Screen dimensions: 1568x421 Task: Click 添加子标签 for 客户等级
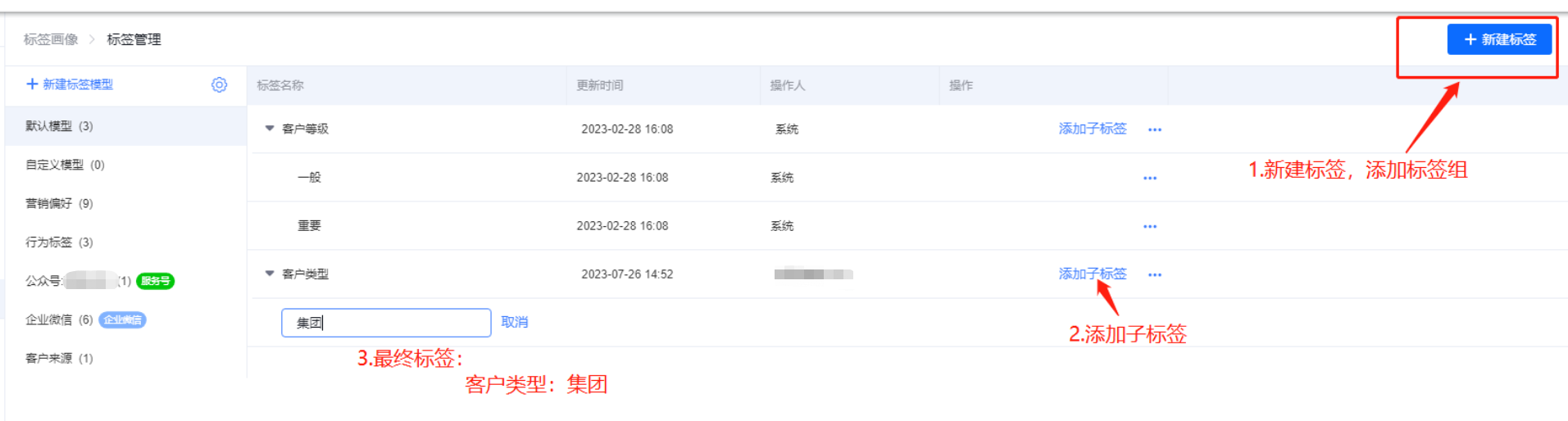coord(1093,129)
